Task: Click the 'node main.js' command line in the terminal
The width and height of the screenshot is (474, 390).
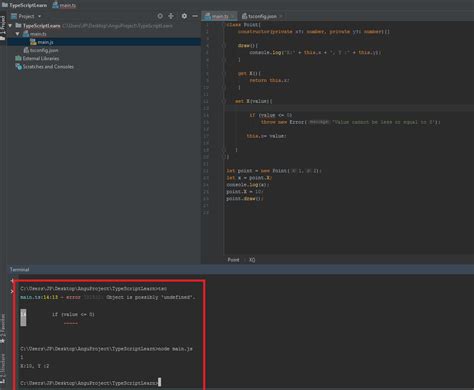Action: [x=106, y=349]
